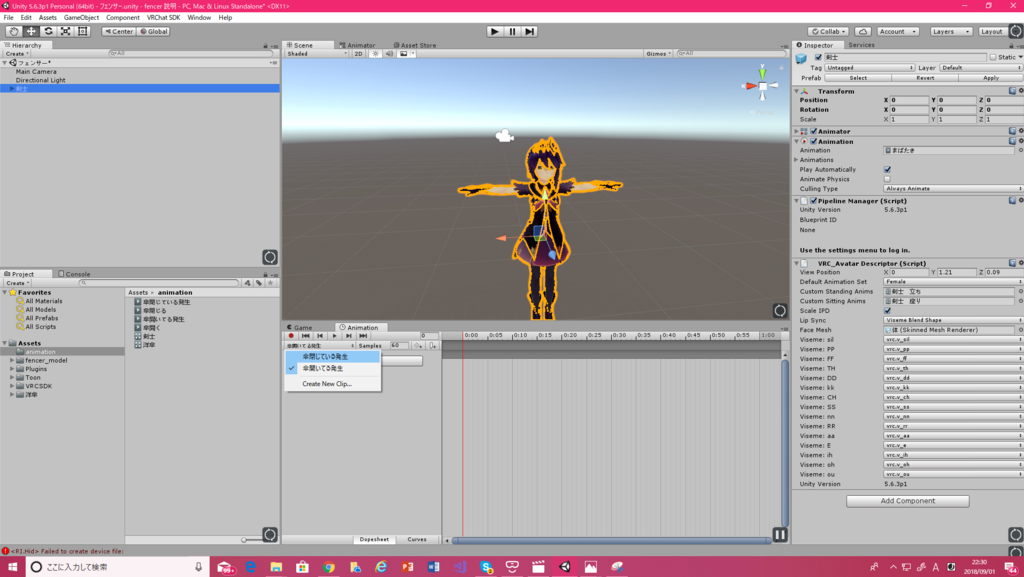
Task: Open the Cloud services icon button
Action: 863,31
